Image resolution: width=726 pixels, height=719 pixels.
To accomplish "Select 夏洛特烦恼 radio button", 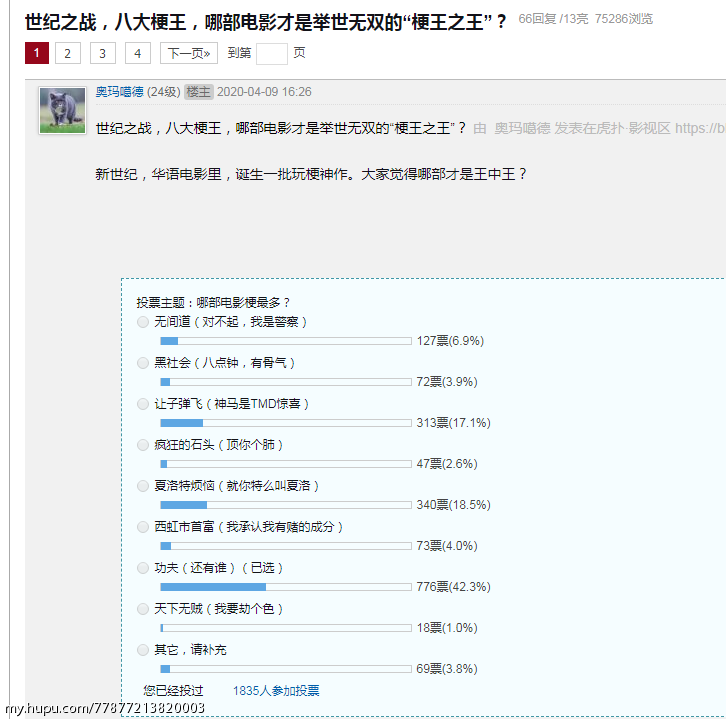I will point(143,486).
